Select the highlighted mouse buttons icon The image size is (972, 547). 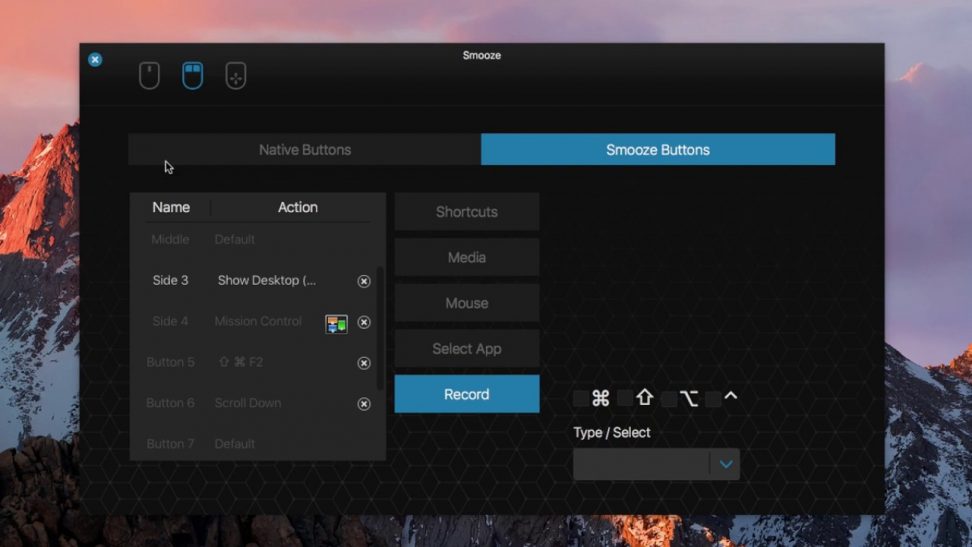tap(192, 76)
